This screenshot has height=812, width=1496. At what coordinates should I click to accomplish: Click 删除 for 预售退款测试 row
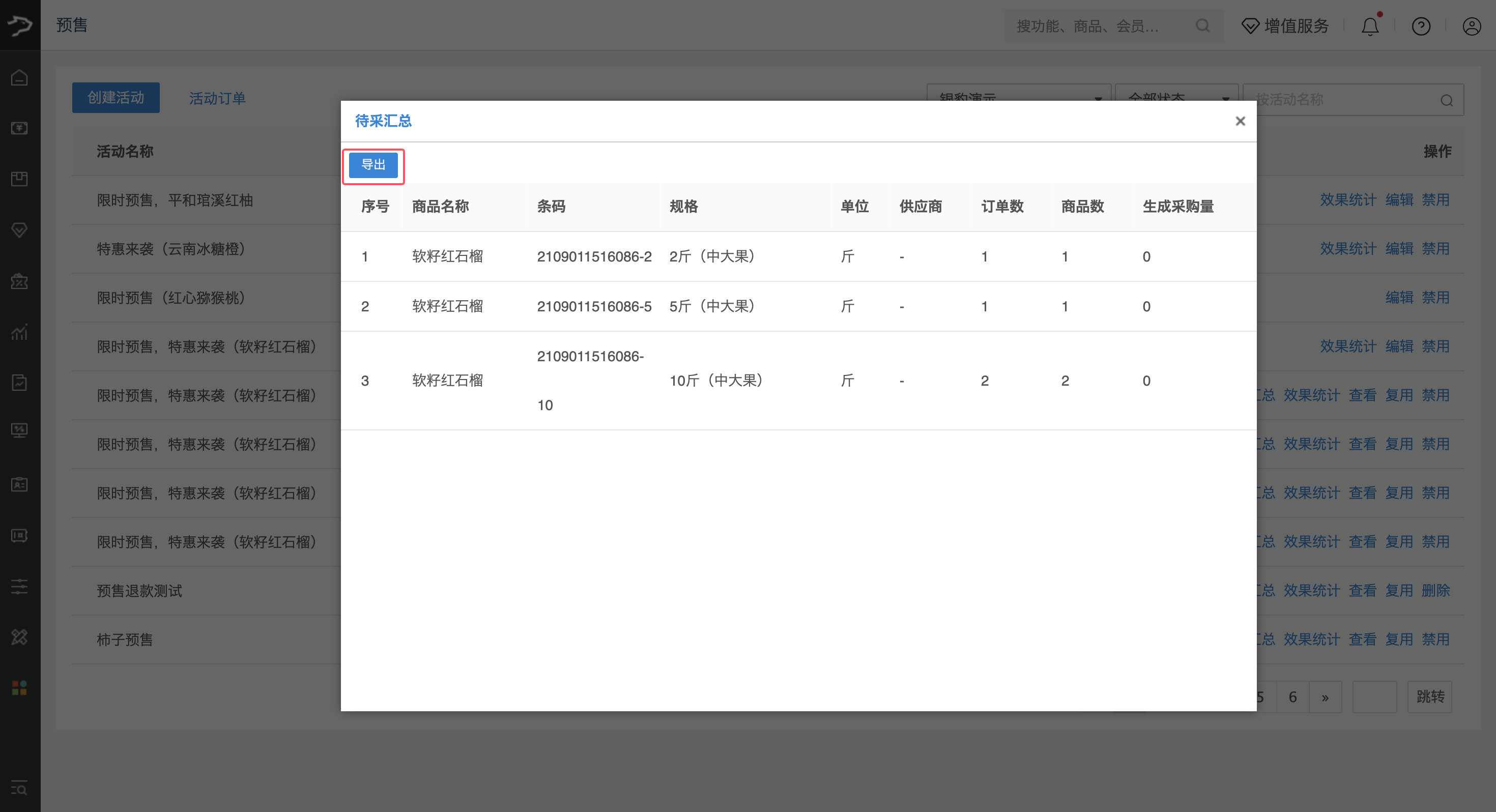(1435, 590)
